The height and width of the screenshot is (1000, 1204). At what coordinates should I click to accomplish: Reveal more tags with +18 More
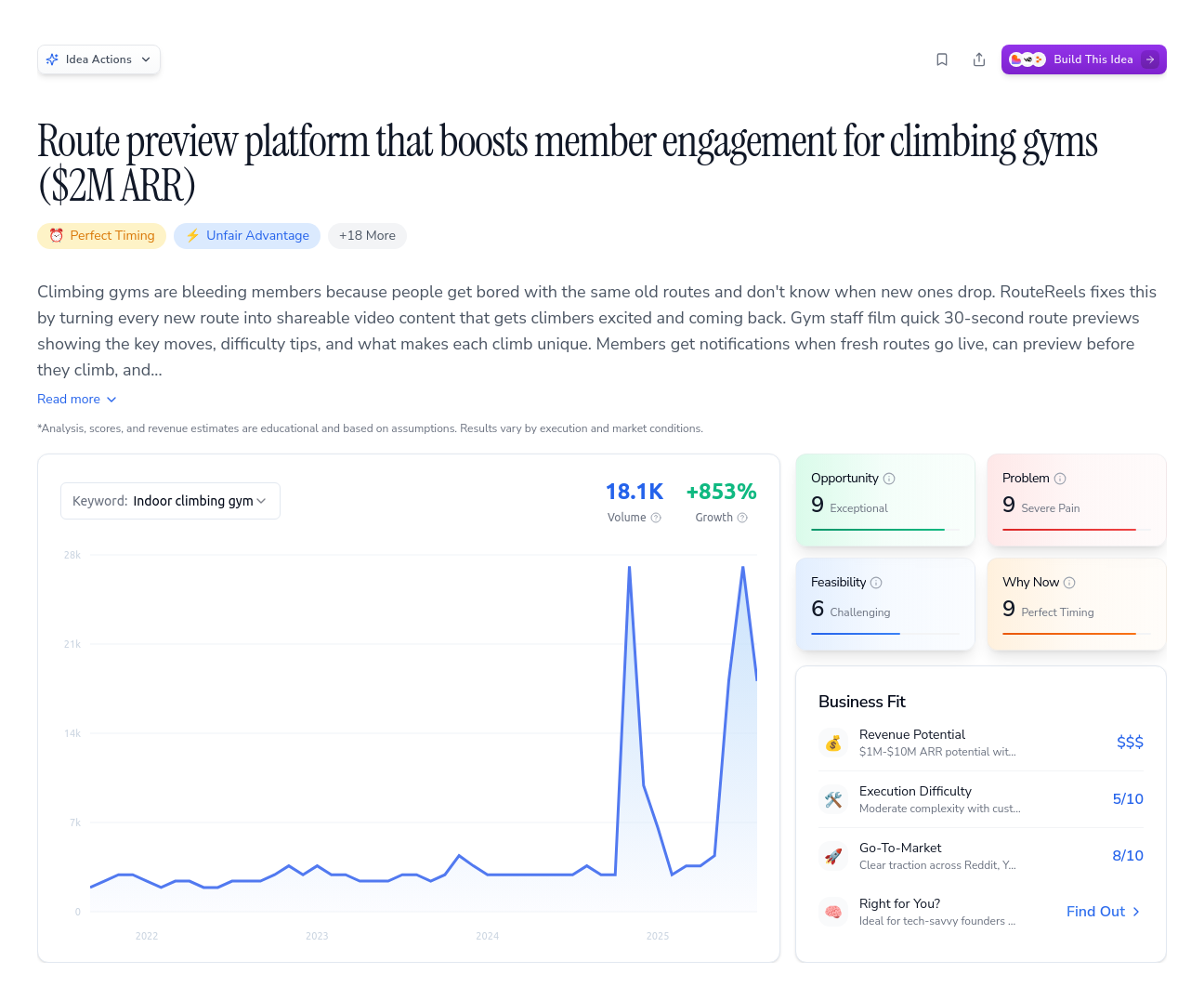coord(367,235)
